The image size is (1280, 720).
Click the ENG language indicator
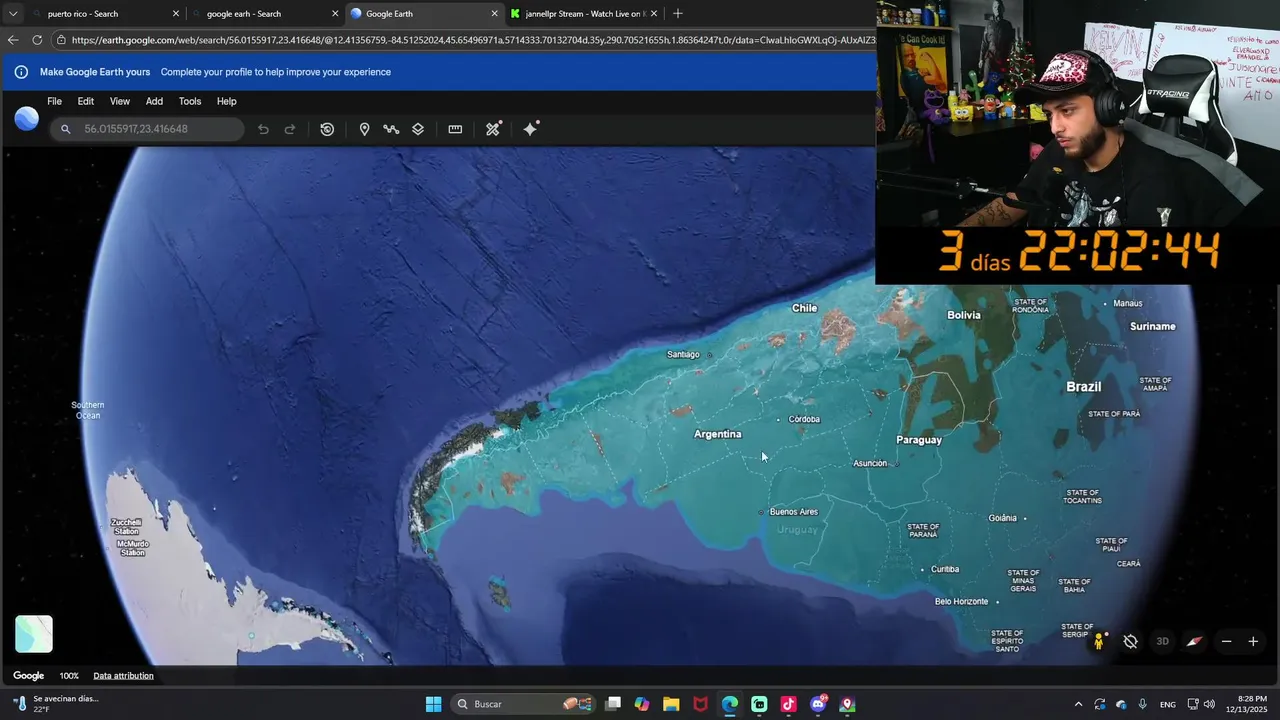click(x=1167, y=705)
